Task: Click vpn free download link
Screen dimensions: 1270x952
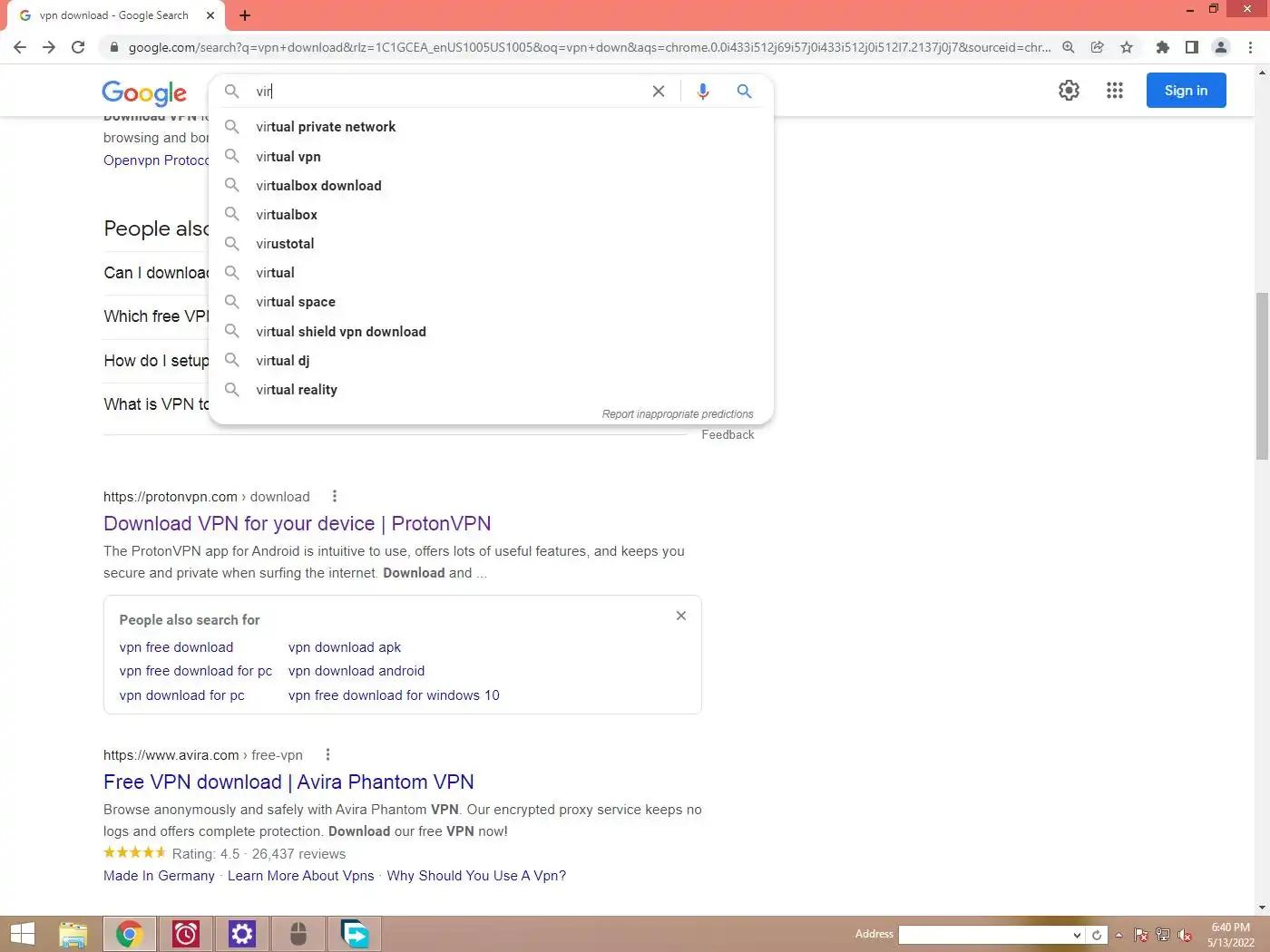Action: [x=176, y=647]
